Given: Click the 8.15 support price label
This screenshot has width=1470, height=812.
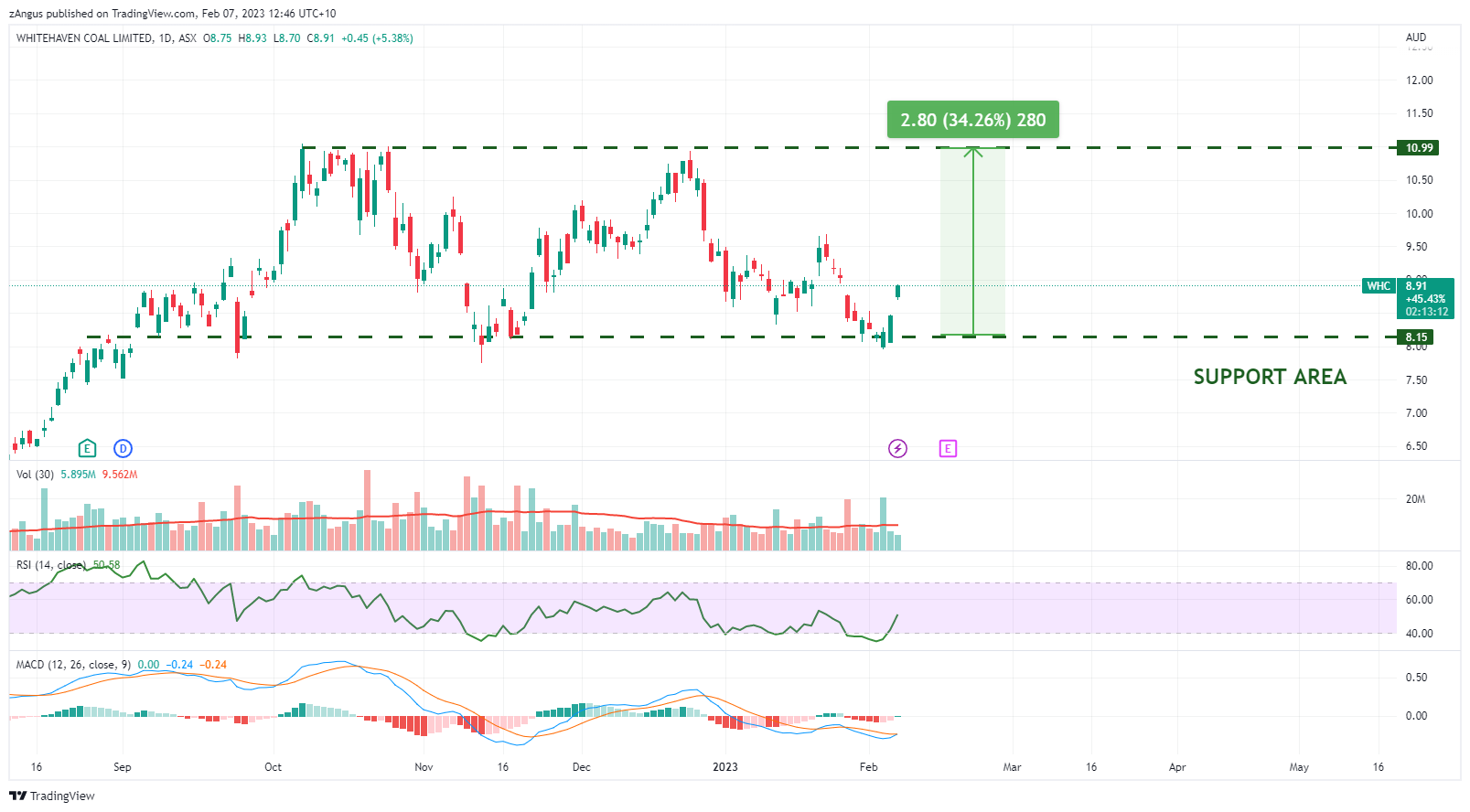Looking at the screenshot, I should point(1415,337).
